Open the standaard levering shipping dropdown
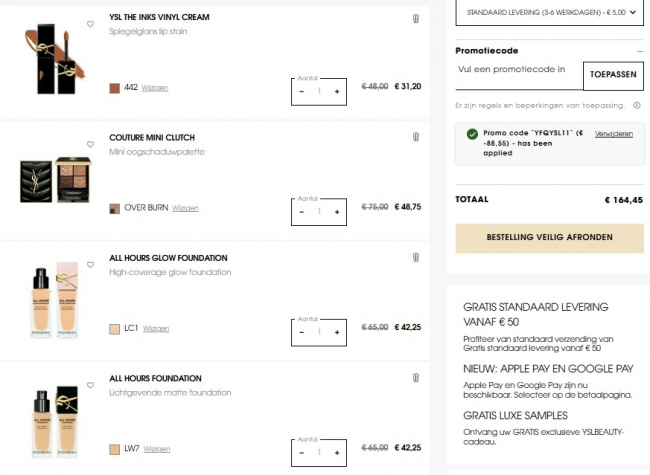 click(549, 13)
